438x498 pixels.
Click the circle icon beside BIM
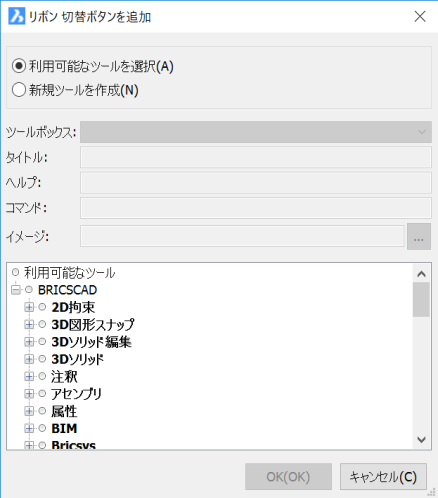point(42,428)
